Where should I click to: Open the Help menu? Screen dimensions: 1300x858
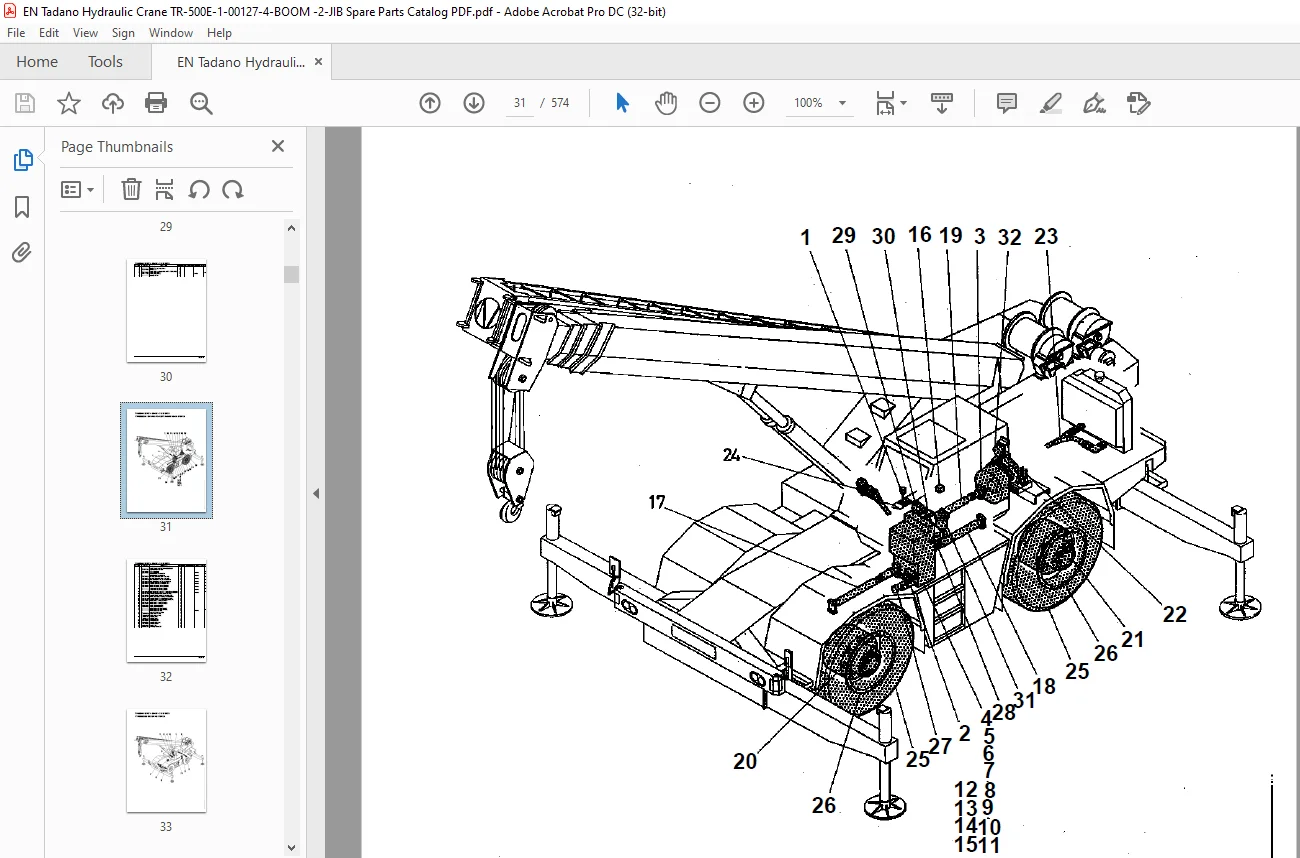pos(219,33)
